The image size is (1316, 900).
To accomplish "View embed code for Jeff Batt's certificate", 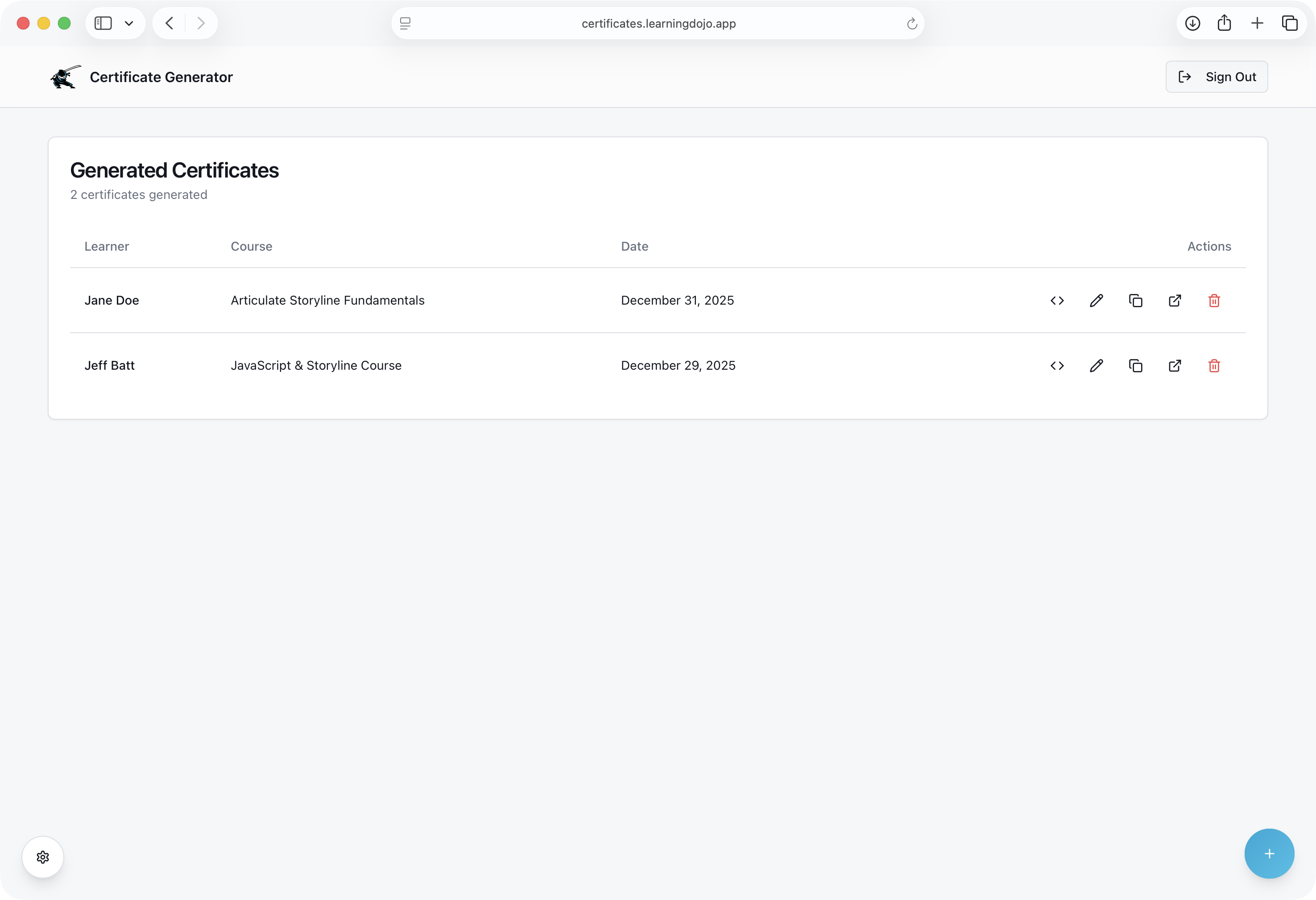I will [1057, 366].
